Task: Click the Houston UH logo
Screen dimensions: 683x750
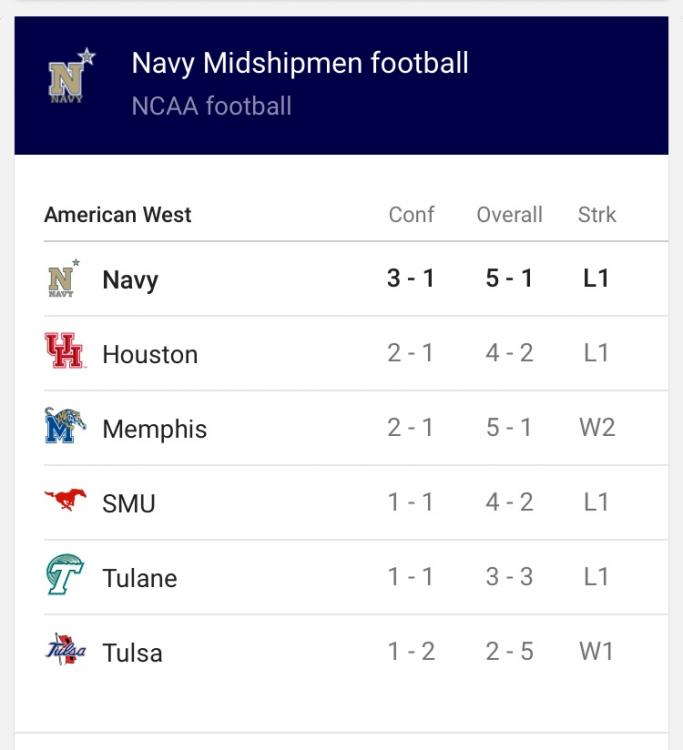Action: [x=65, y=351]
